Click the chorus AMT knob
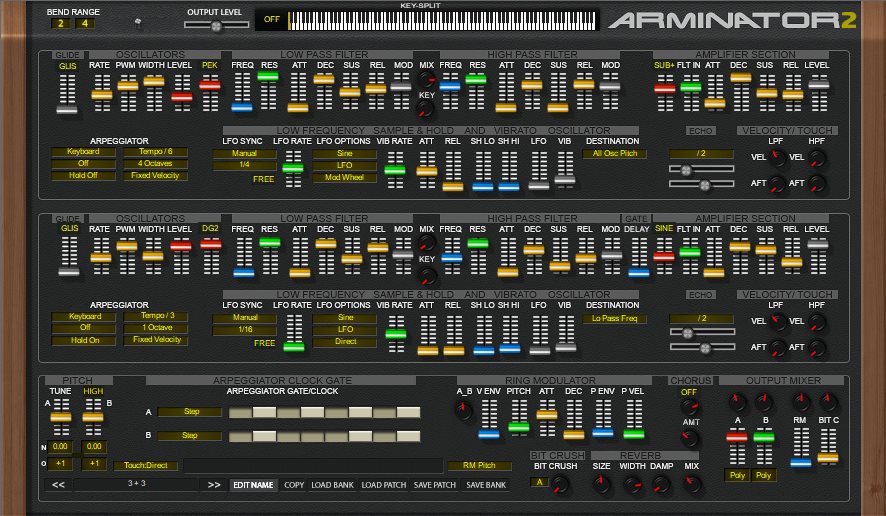Screen dimensions: 886x516 (689, 439)
